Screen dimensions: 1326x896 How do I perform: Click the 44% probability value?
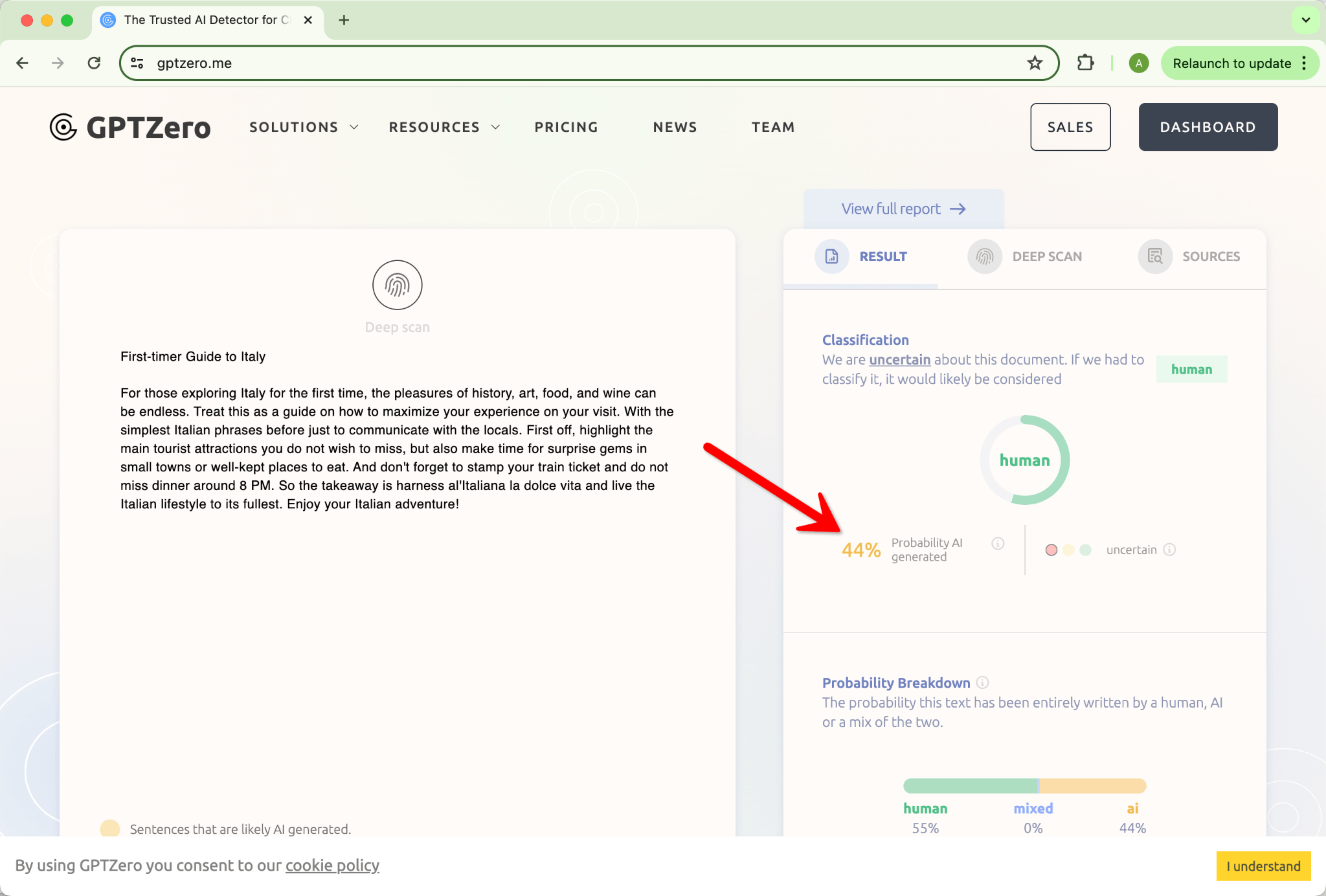point(861,550)
